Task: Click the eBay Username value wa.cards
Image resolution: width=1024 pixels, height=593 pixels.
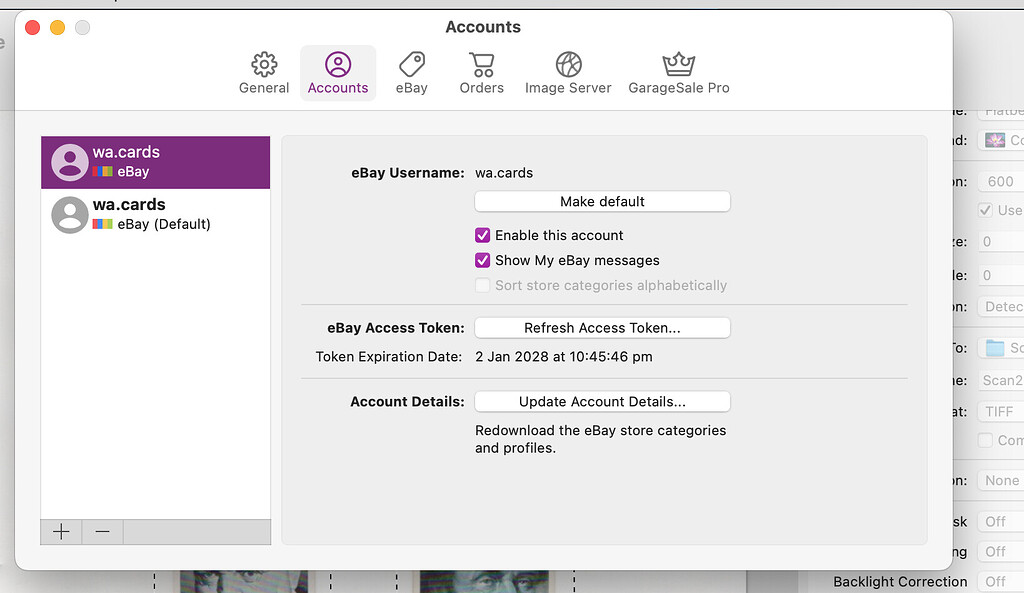Action: pos(504,173)
